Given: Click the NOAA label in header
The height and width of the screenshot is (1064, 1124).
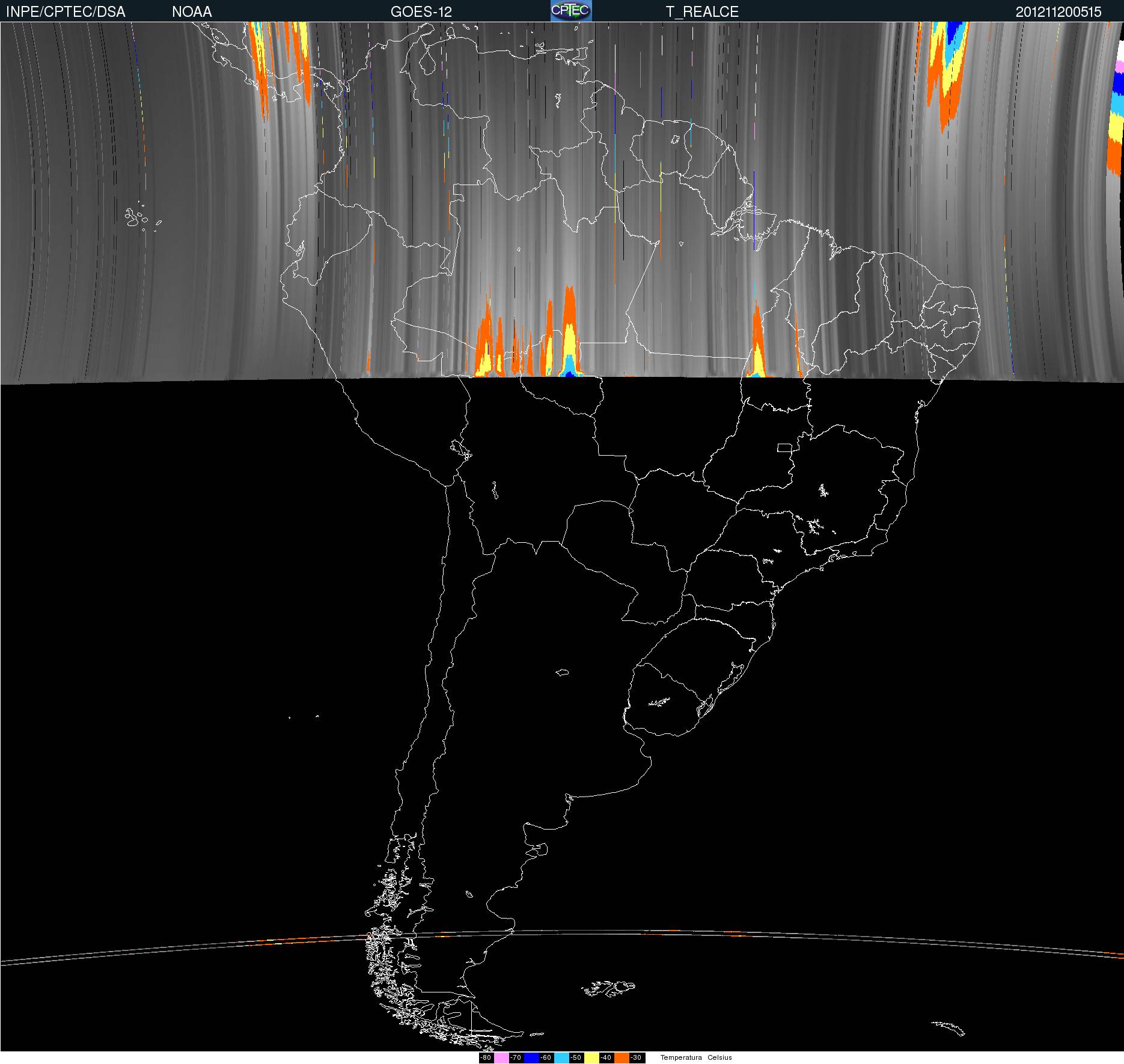Looking at the screenshot, I should click(x=192, y=12).
